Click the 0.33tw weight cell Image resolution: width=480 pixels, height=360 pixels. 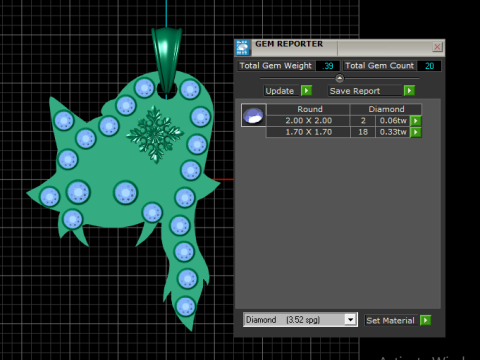pos(393,132)
